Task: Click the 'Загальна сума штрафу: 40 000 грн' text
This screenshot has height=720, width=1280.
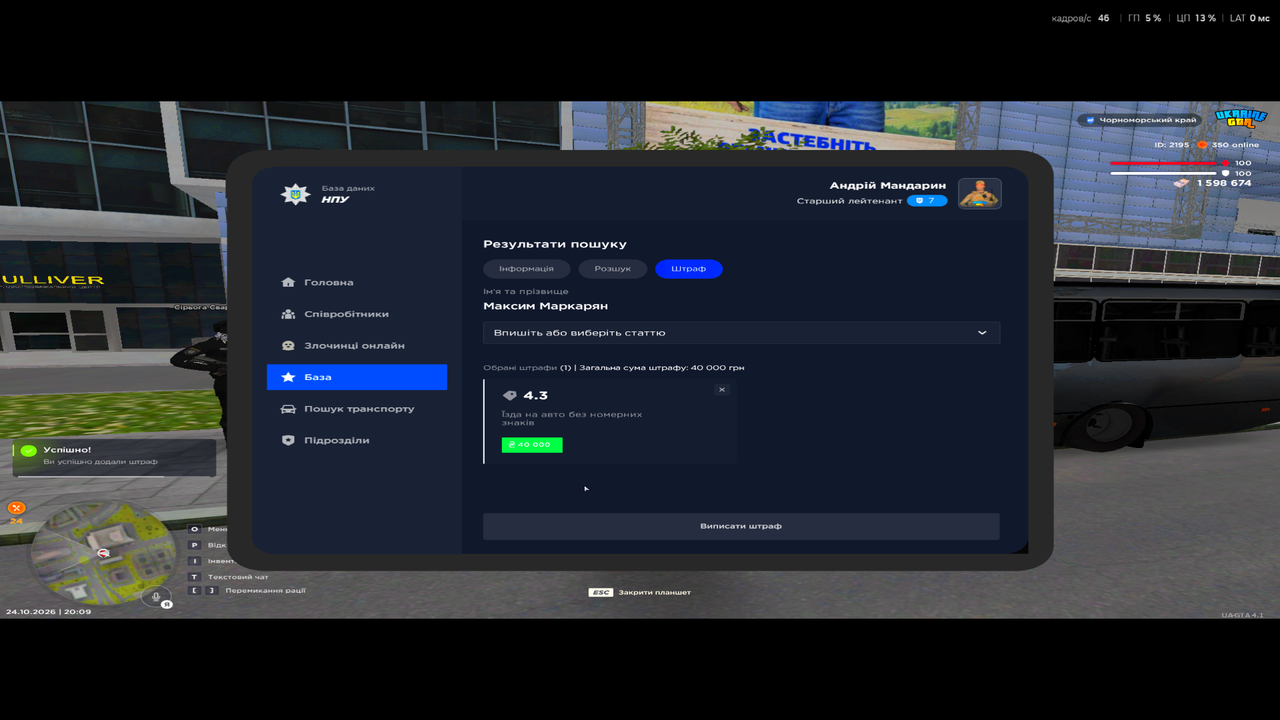Action: (661, 368)
